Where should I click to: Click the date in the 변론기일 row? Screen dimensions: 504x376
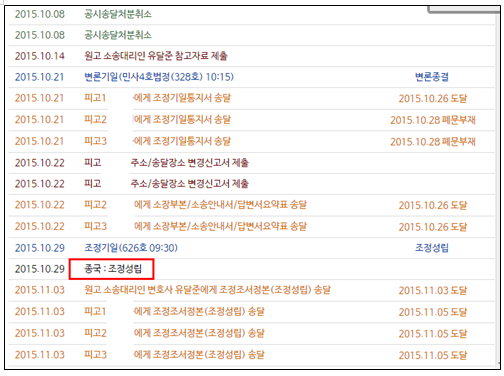coord(39,77)
